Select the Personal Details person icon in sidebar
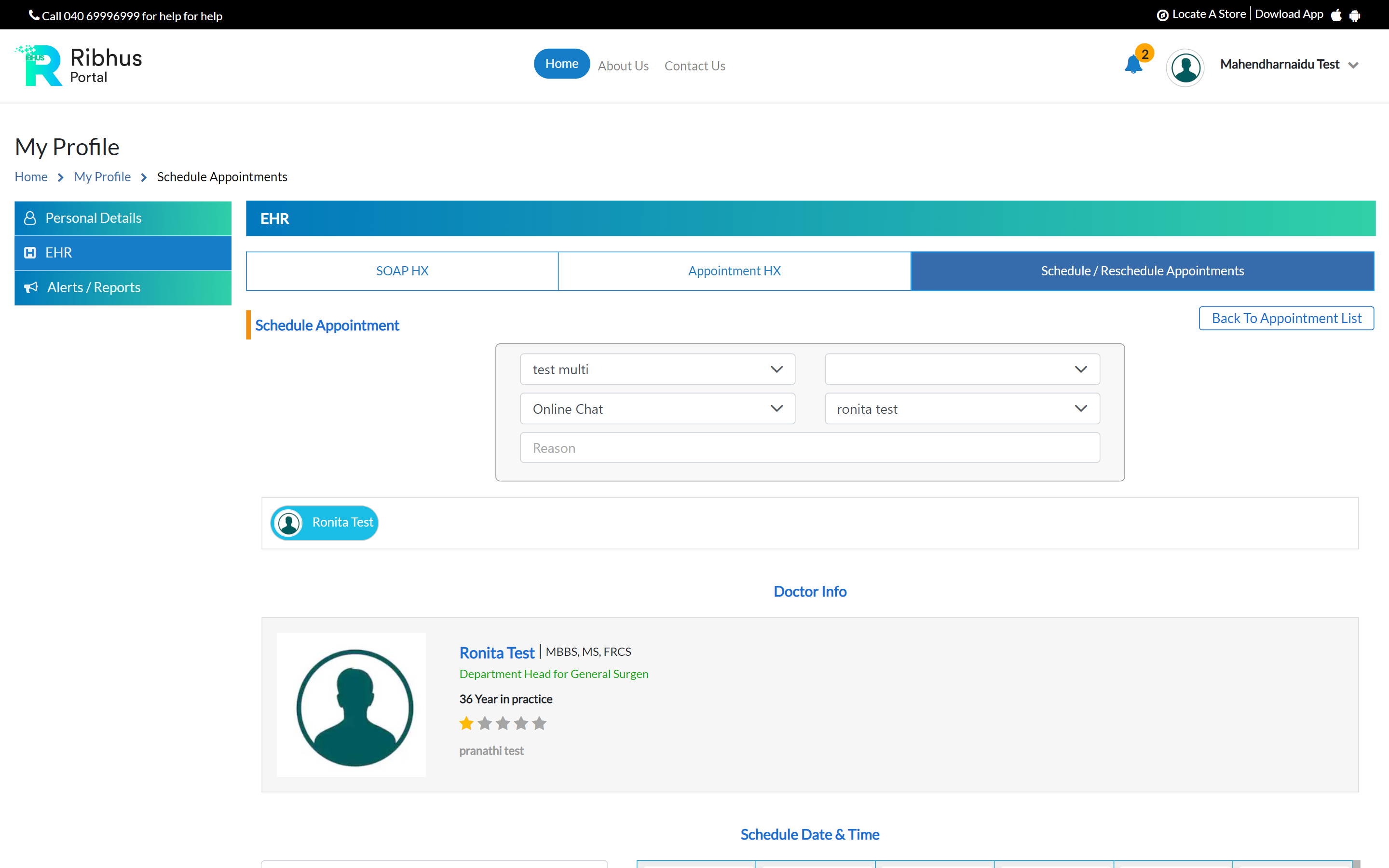Viewport: 1389px width, 868px height. [x=30, y=217]
